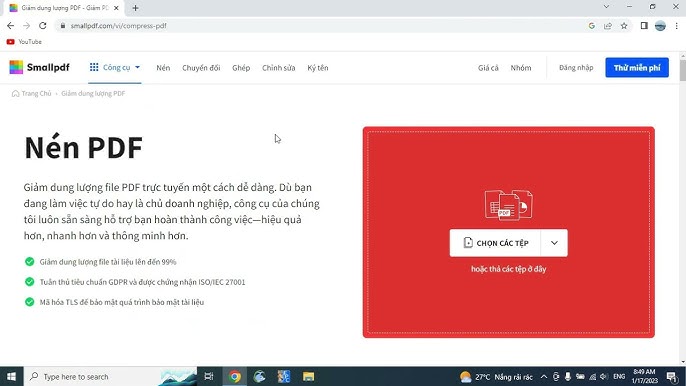Open the Ghép menu item
The height and width of the screenshot is (386, 686).
[241, 68]
